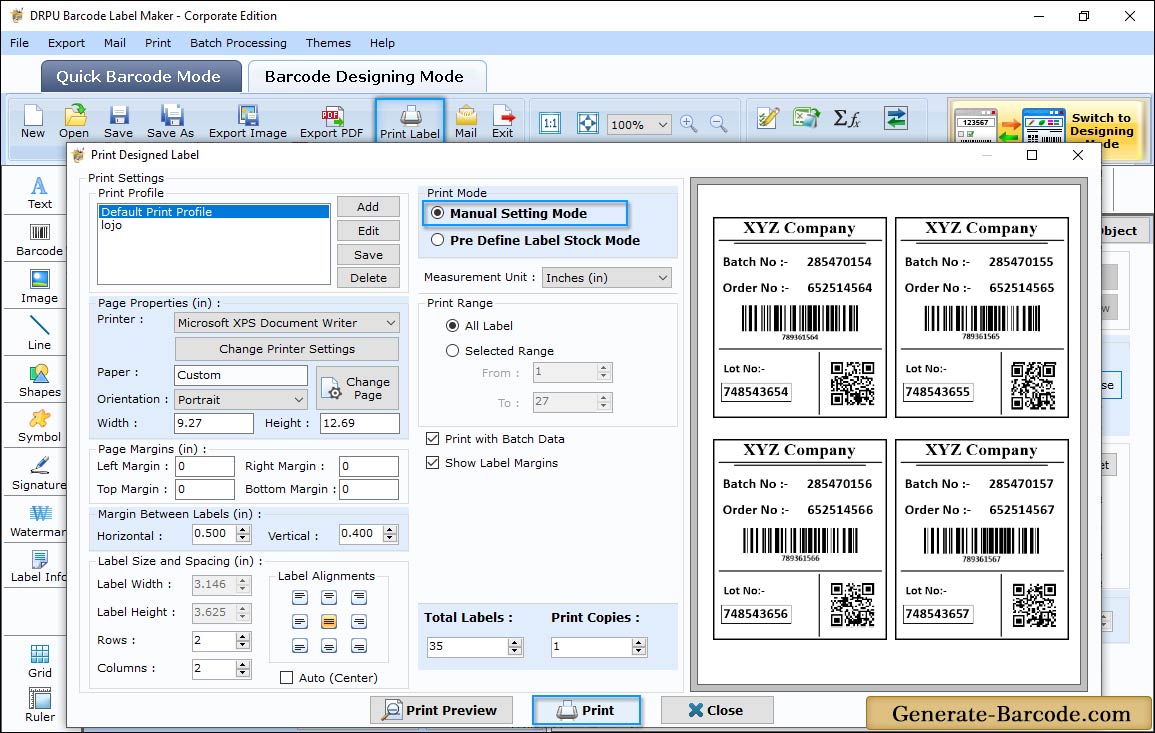Click the Print Preview button
The height and width of the screenshot is (733, 1155).
pos(441,710)
